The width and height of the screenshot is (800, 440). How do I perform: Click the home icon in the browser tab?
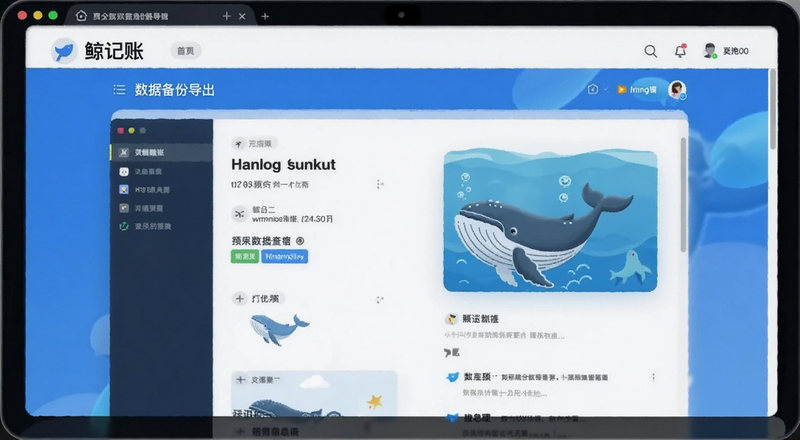(81, 16)
